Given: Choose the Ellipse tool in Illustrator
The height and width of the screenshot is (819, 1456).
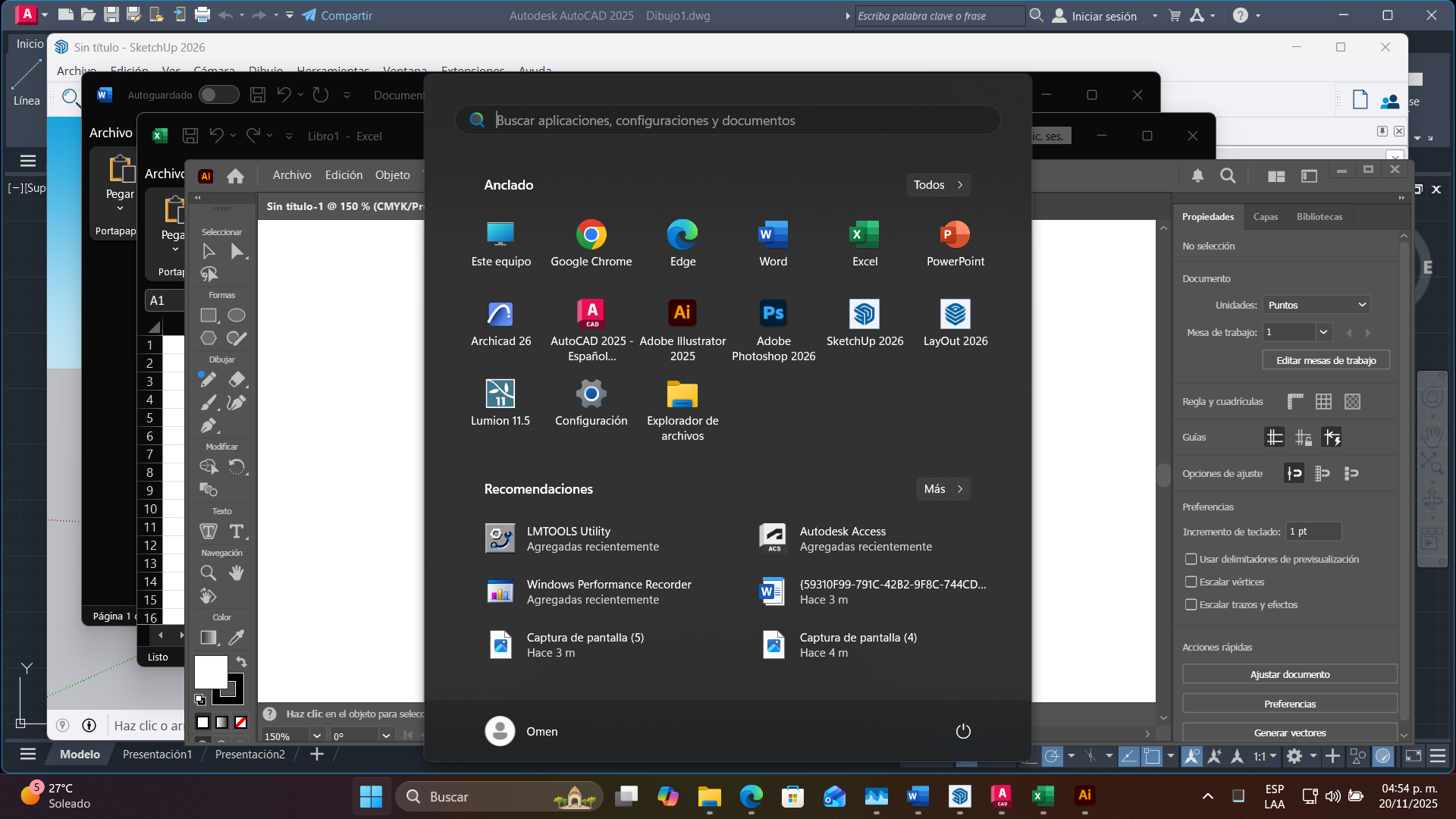Looking at the screenshot, I should (x=237, y=315).
